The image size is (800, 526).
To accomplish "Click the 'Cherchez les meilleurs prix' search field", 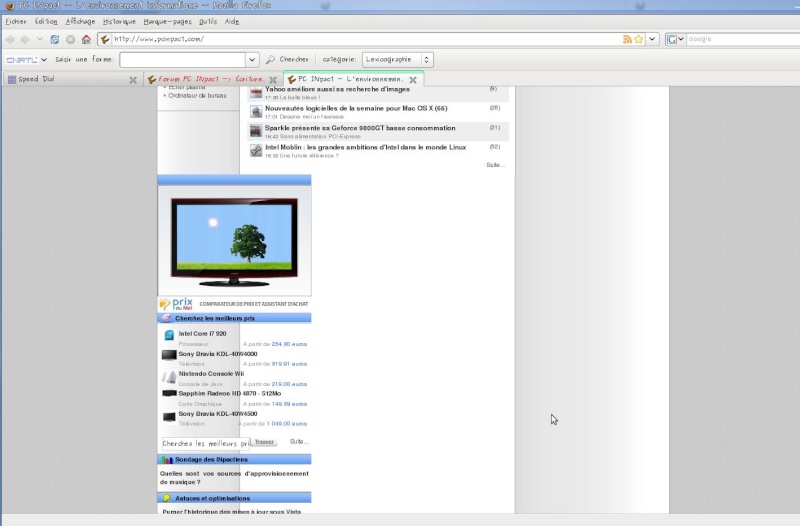I will coord(206,444).
